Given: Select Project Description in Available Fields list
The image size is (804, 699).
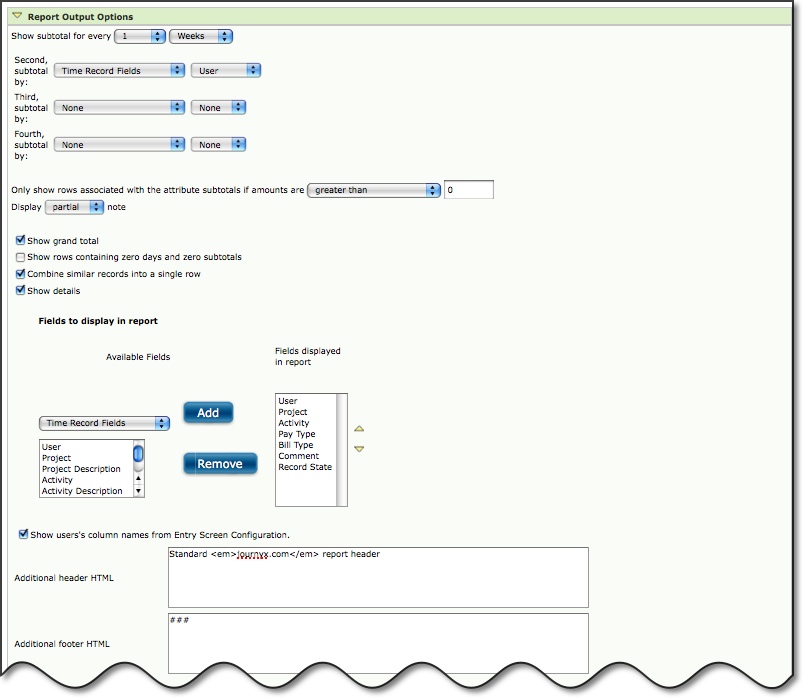Looking at the screenshot, I should [81, 469].
